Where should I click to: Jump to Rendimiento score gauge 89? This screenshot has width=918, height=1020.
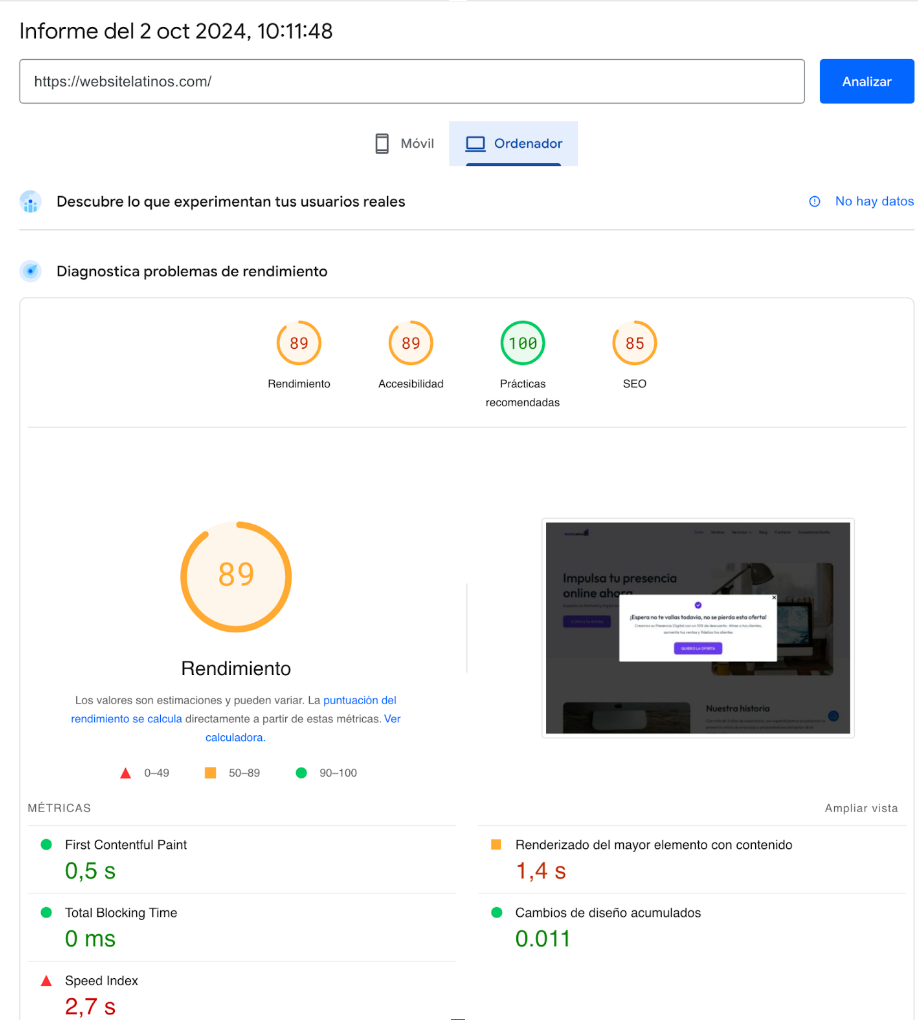pos(299,343)
